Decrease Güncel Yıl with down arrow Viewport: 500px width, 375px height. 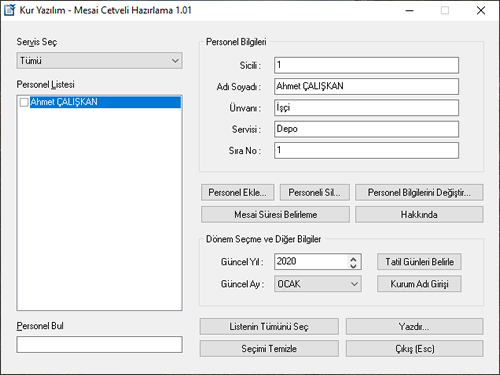click(353, 266)
